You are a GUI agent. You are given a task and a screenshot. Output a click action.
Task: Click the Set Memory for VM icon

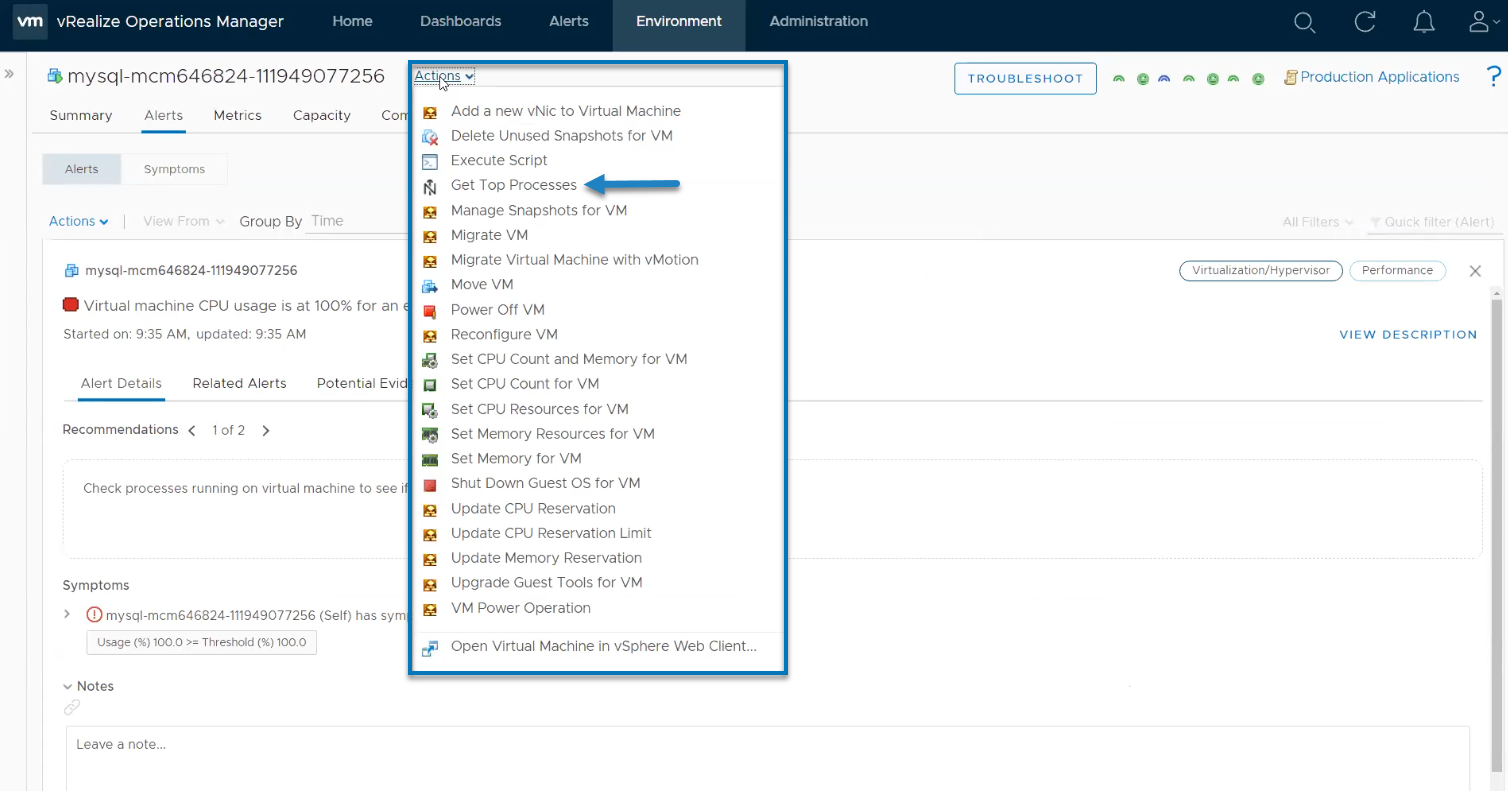click(x=430, y=459)
